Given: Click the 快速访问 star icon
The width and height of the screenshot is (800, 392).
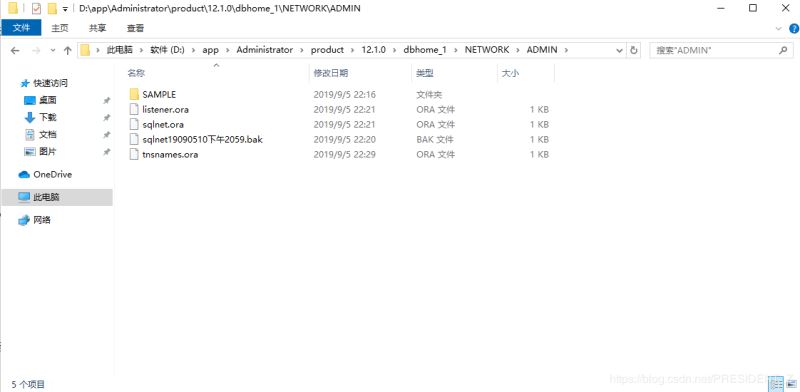Looking at the screenshot, I should tap(25, 83).
